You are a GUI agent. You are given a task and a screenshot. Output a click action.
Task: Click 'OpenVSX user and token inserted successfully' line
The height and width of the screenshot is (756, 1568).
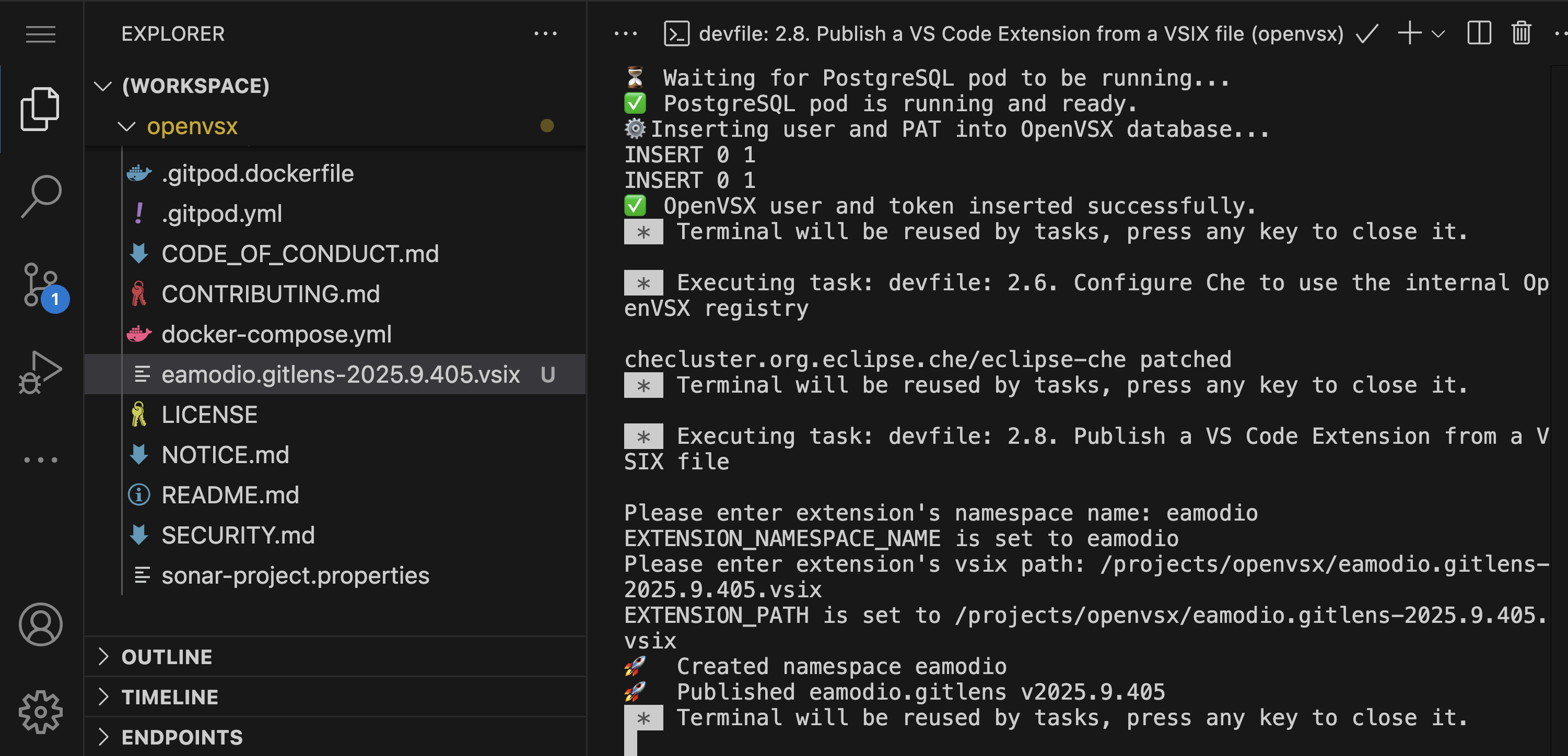pyautogui.click(x=960, y=206)
